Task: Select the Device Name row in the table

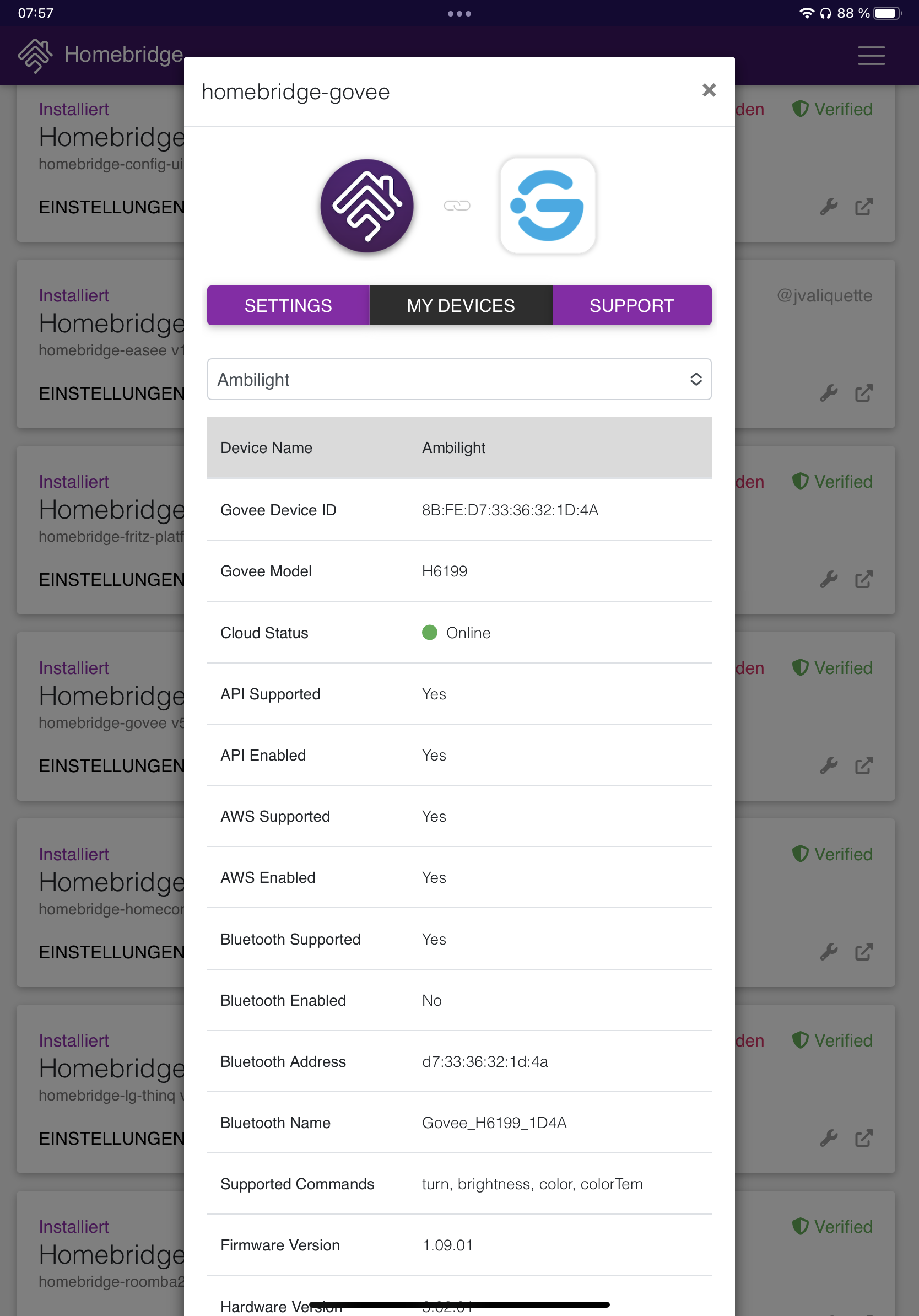Action: point(459,447)
